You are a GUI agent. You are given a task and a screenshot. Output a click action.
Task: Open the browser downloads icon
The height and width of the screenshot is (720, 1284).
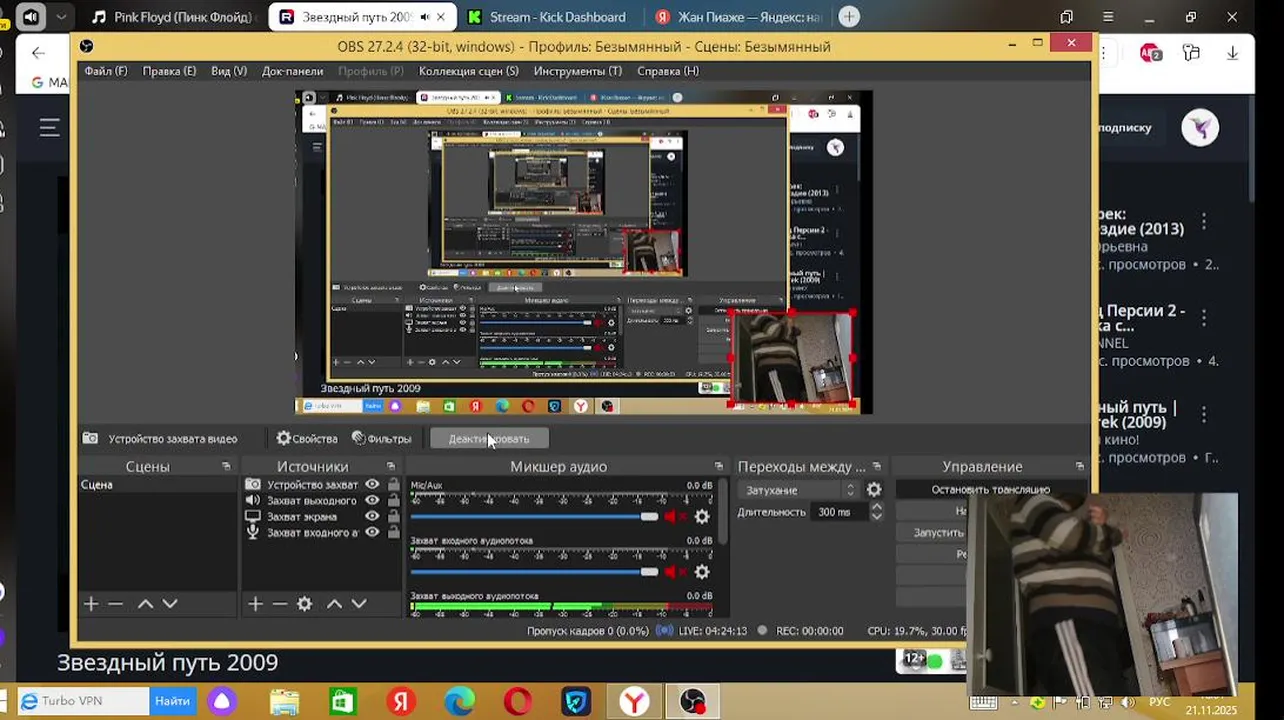point(1232,53)
